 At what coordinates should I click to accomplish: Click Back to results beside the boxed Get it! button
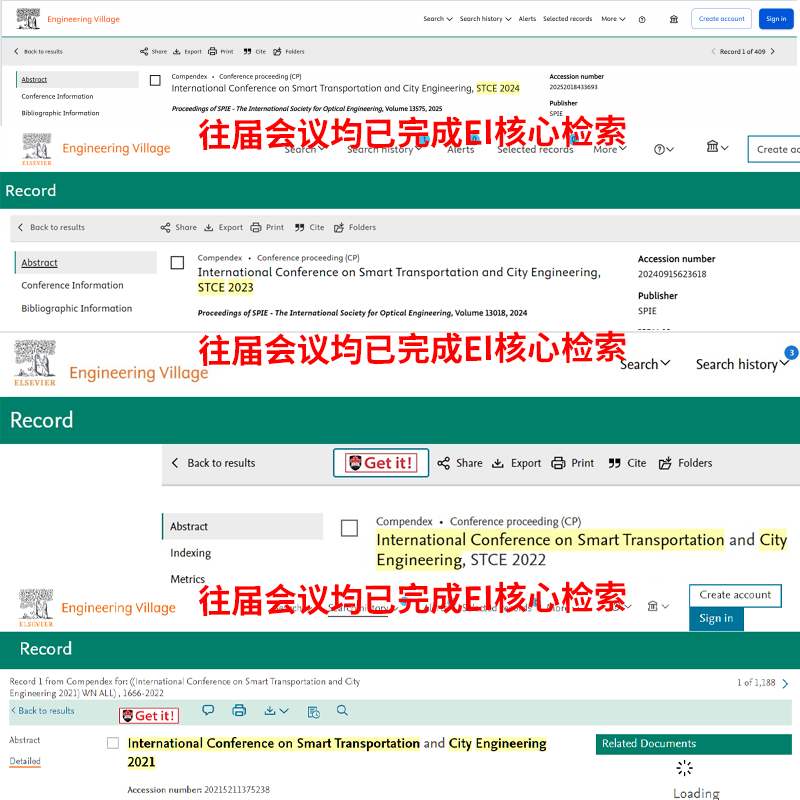tap(213, 463)
